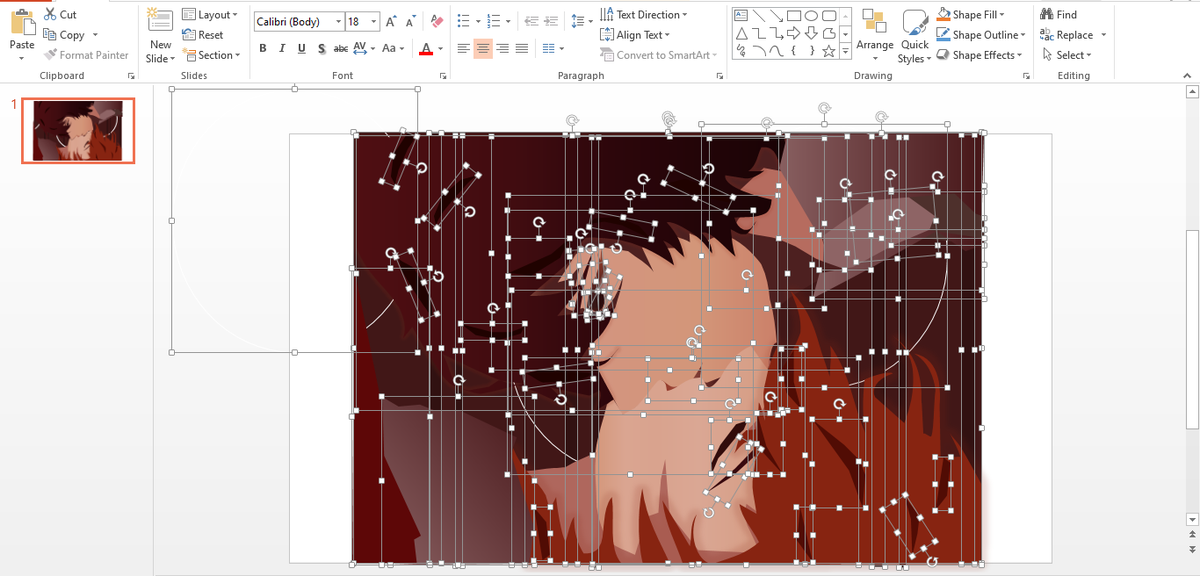
Task: Select the 5-Point Star shape
Action: click(x=829, y=51)
